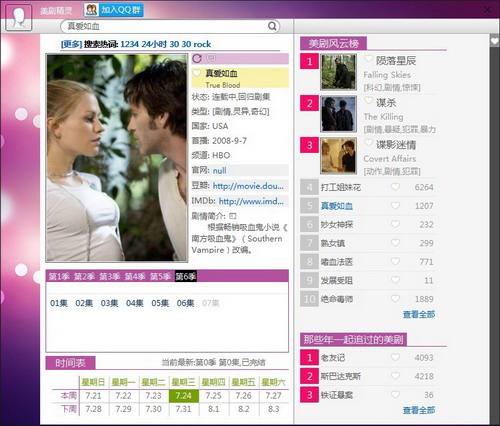Open episode 02集
The height and width of the screenshot is (426, 500).
(84, 303)
